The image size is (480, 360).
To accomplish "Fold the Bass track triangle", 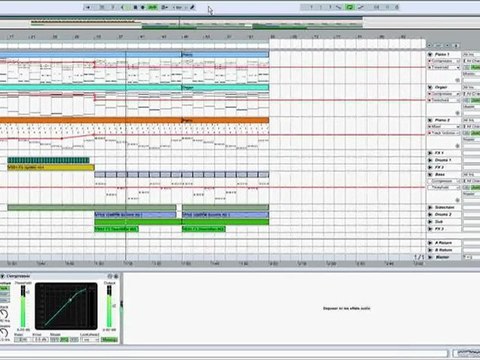I will (430, 175).
